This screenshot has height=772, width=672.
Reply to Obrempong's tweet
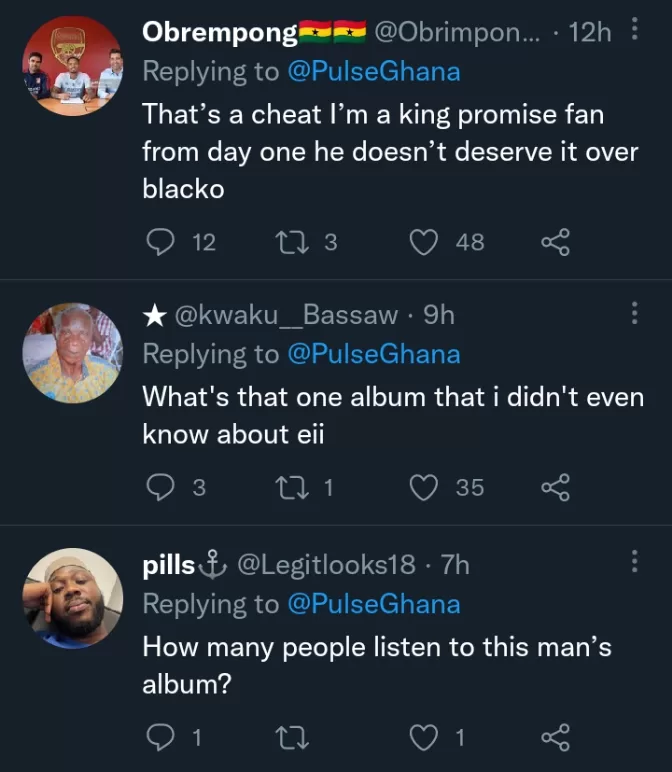160,241
